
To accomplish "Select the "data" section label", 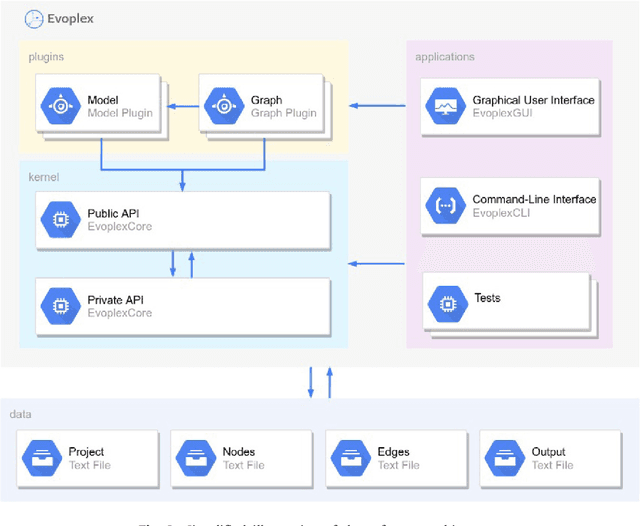I will pos(21,413).
